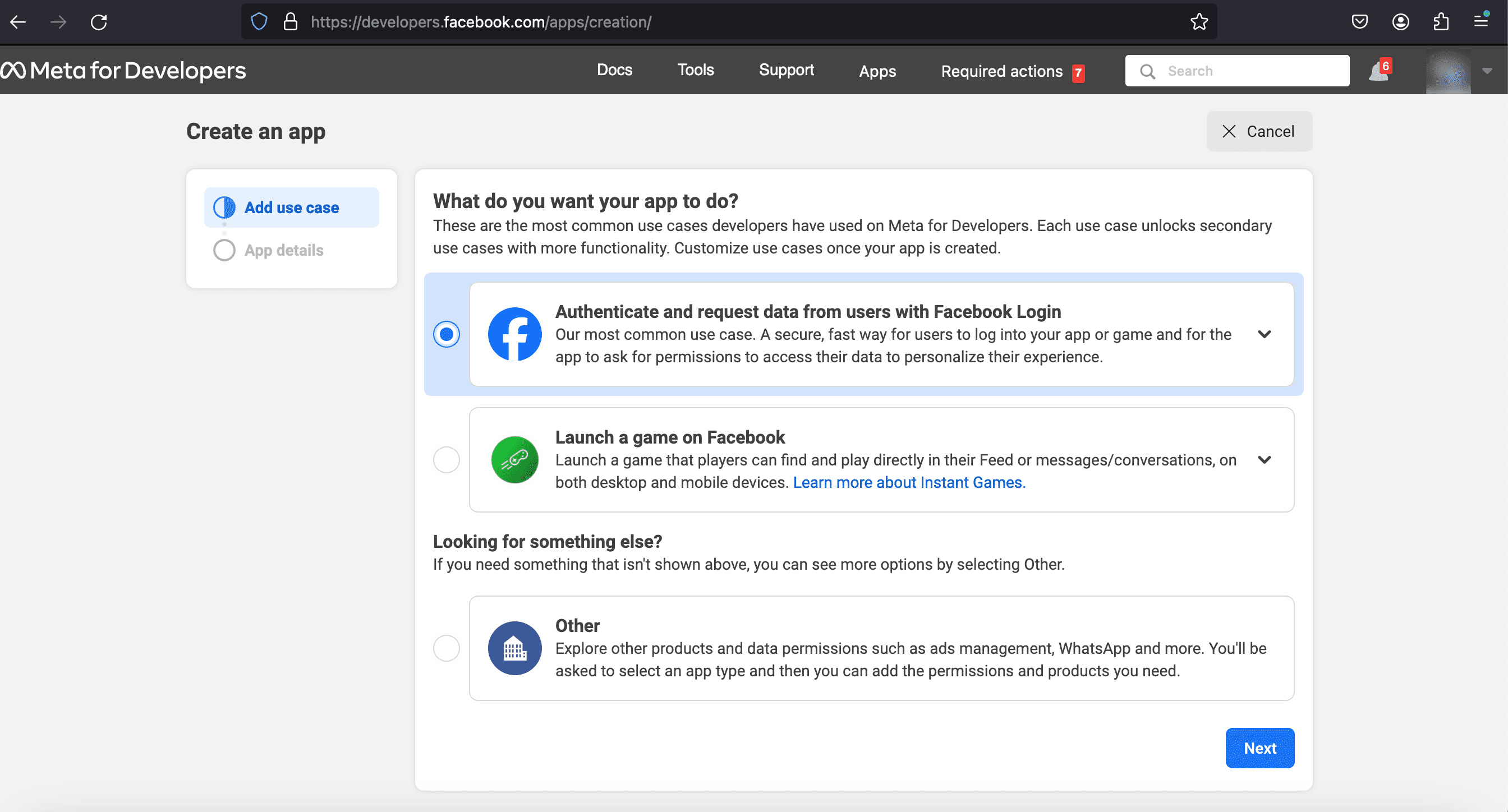Open the notifications bell icon
The height and width of the screenshot is (812, 1508).
tap(1378, 72)
